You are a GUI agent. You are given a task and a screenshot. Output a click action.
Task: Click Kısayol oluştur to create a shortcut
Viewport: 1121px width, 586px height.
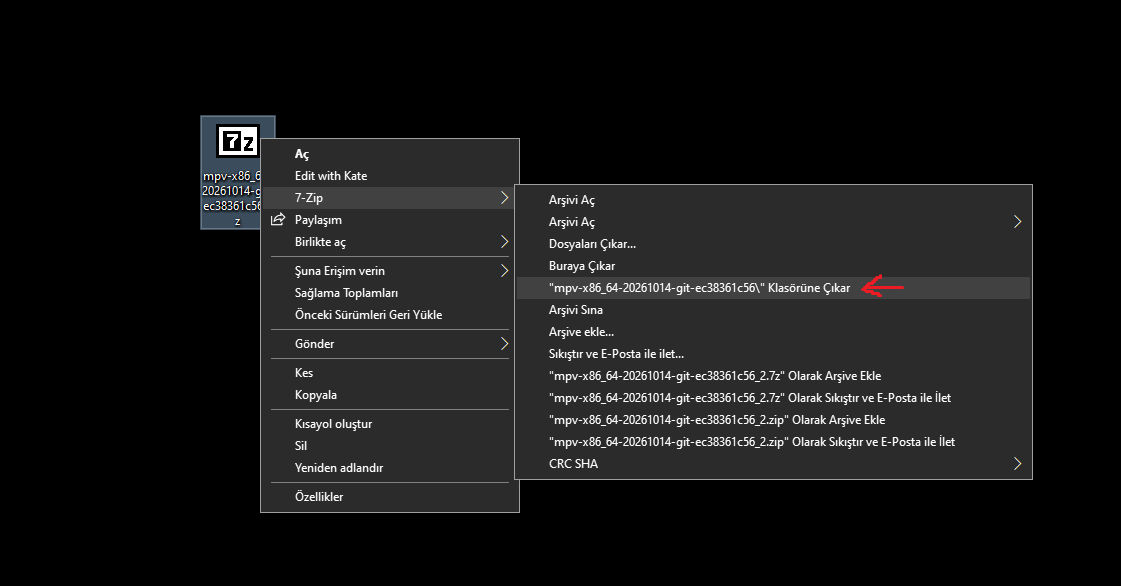[x=390, y=424]
